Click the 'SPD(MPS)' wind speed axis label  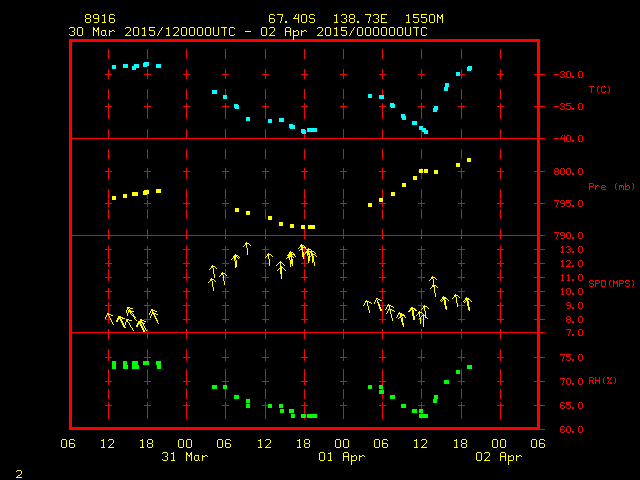point(612,283)
